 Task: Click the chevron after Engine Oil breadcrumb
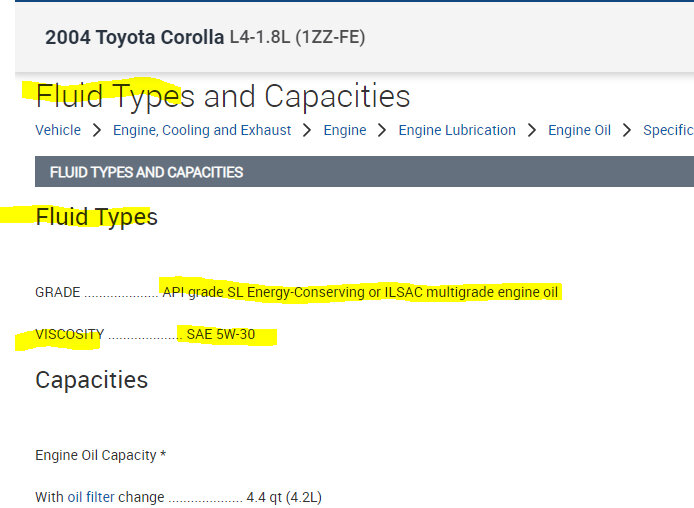(x=627, y=130)
